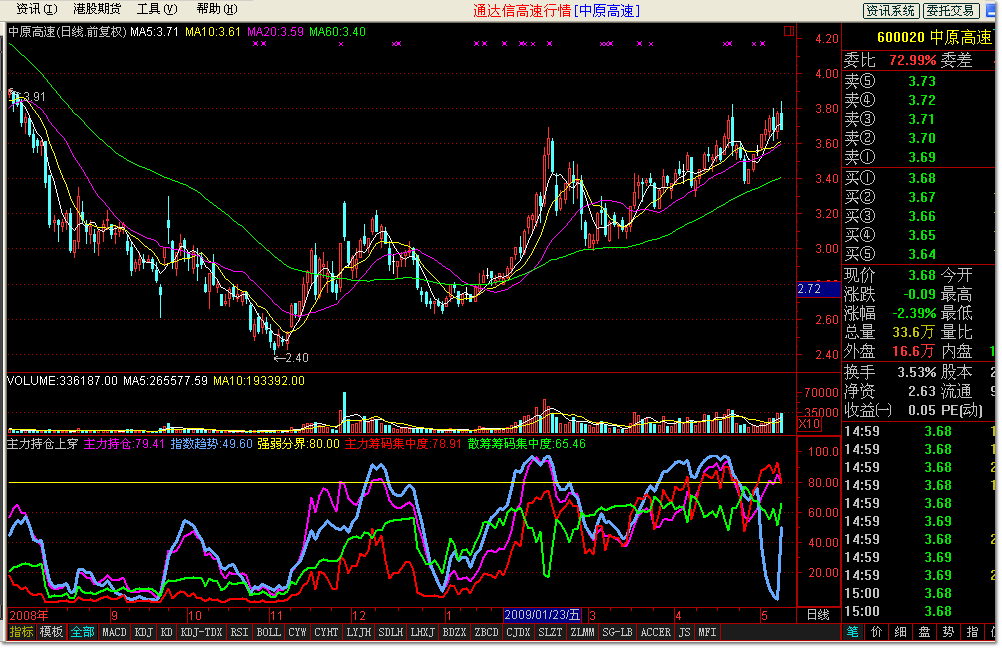Viewport: 1002px width, 648px height.
Task: Click the 委托交易 button
Action: click(951, 10)
